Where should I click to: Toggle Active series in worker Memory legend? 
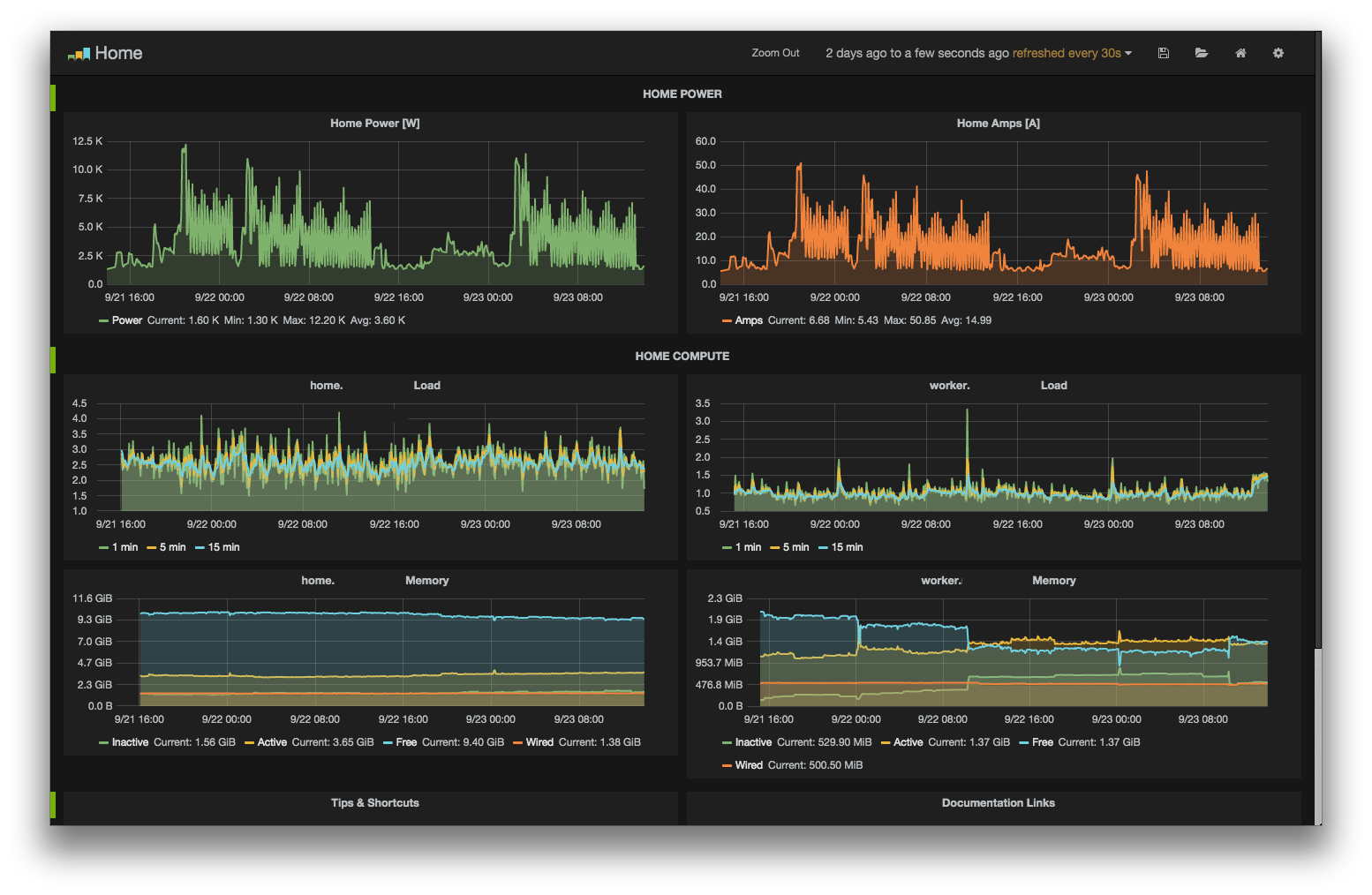tap(908, 742)
